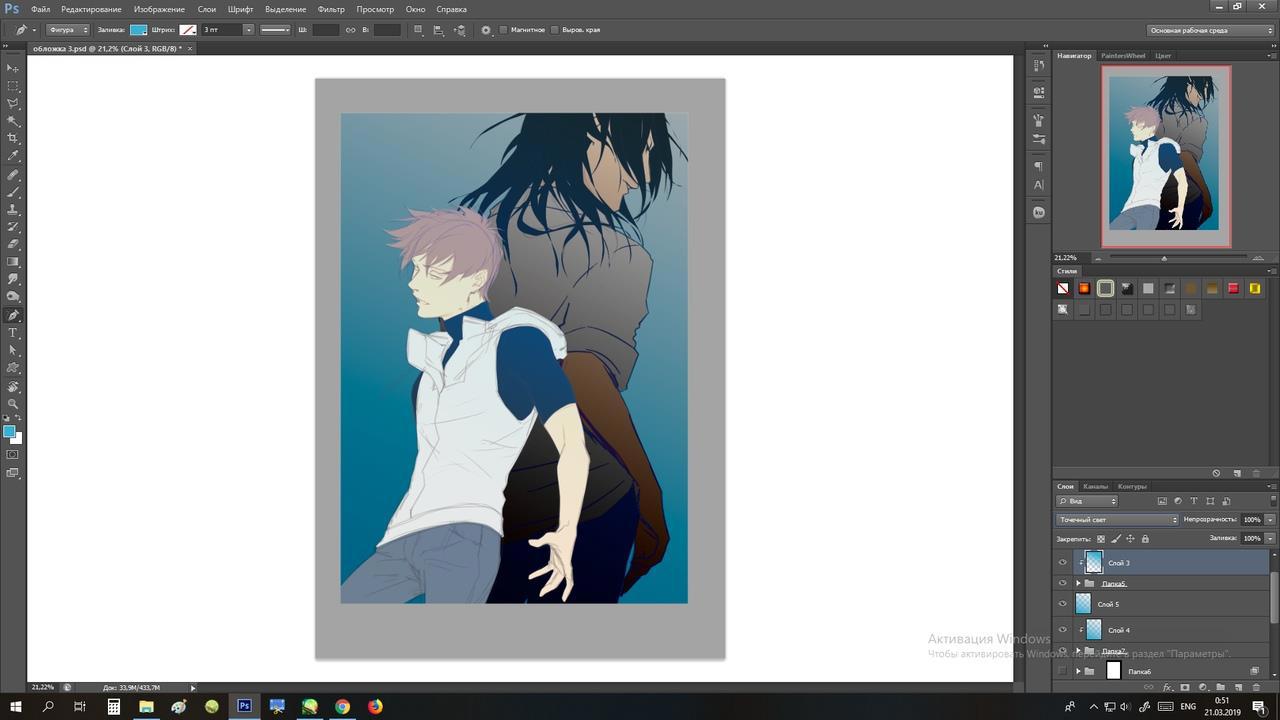Select the Magic Wand tool
The width and height of the screenshot is (1280, 720).
[13, 121]
